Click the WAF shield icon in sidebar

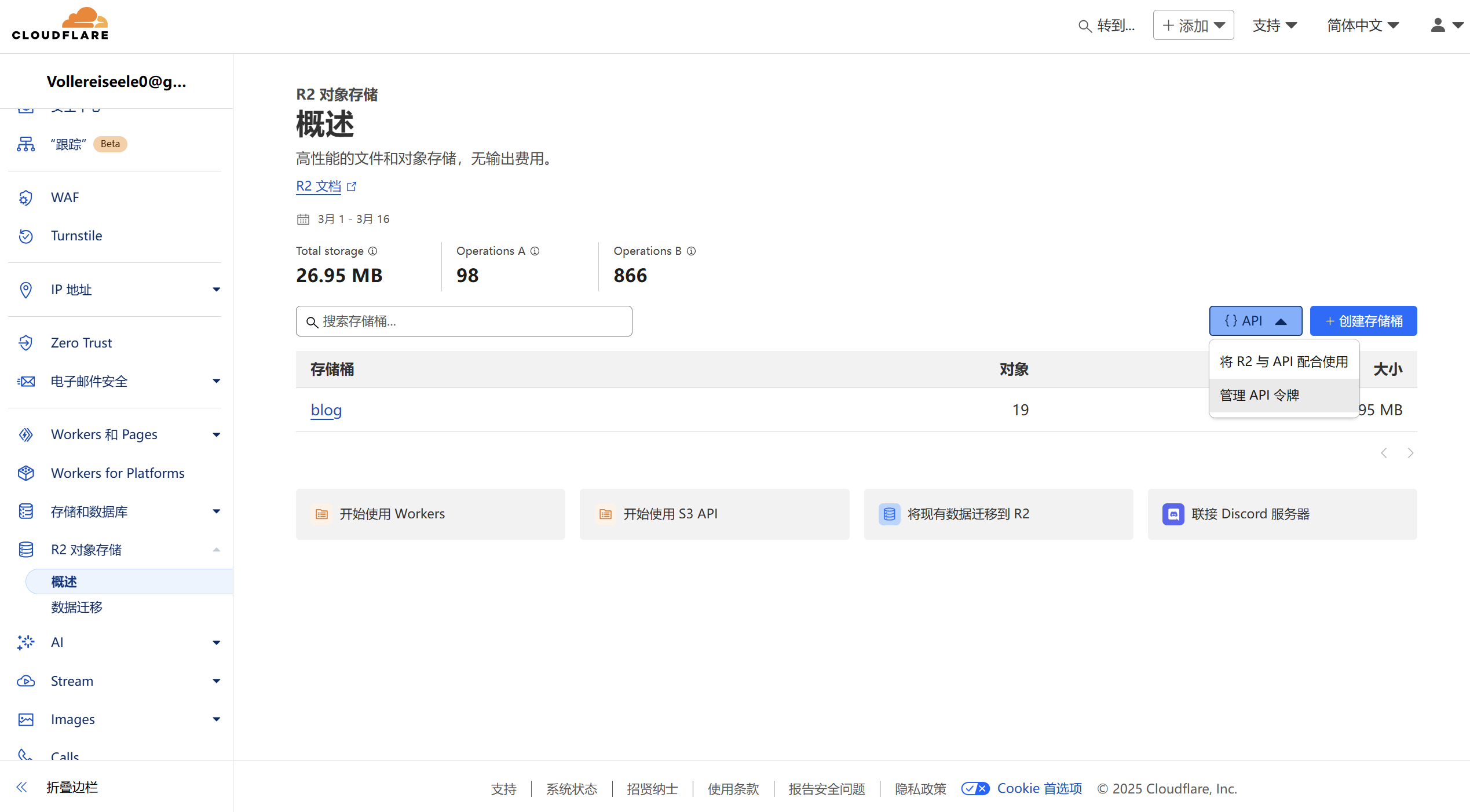coord(25,197)
